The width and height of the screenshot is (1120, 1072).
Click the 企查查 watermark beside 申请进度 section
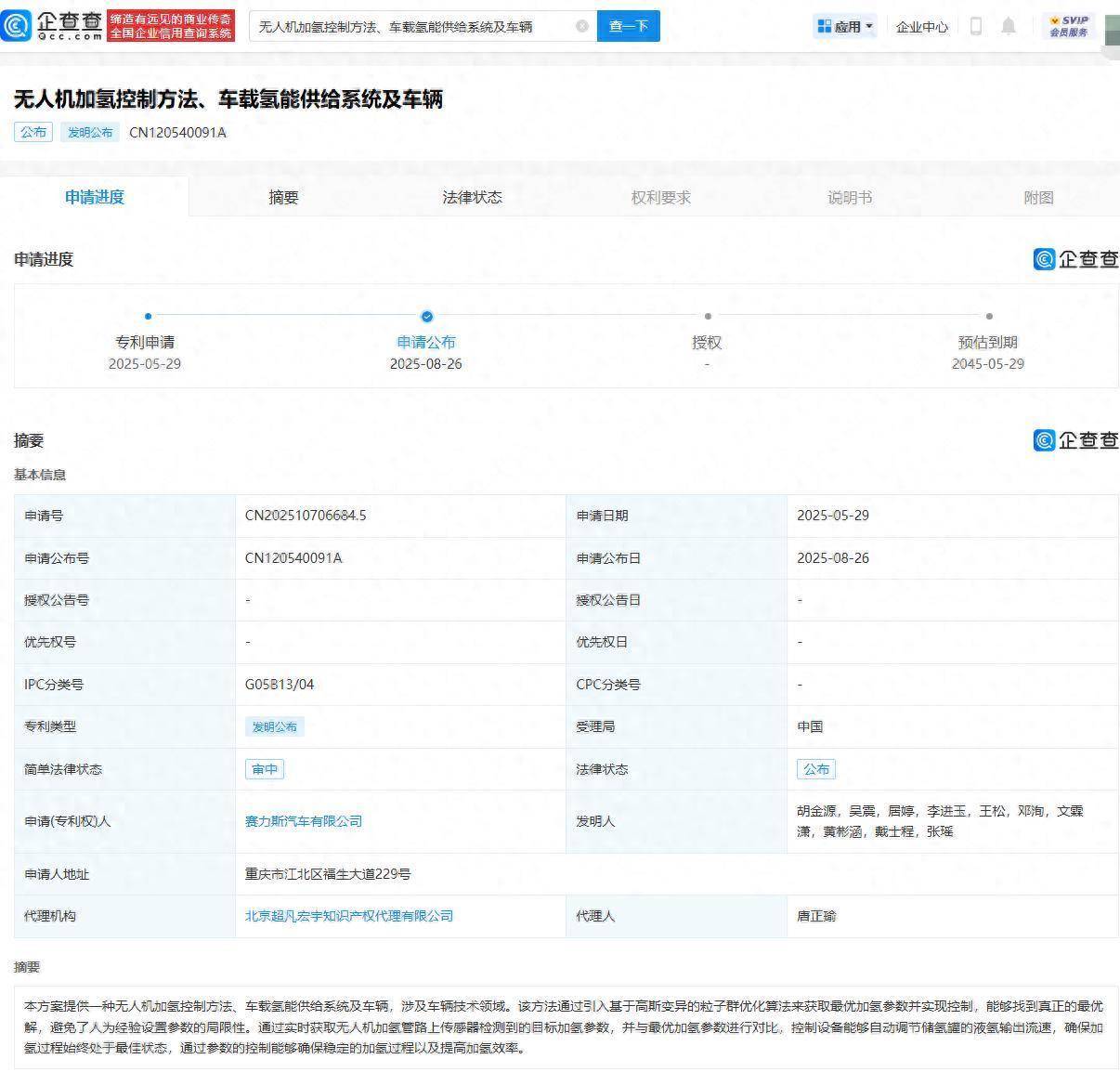point(1074,259)
